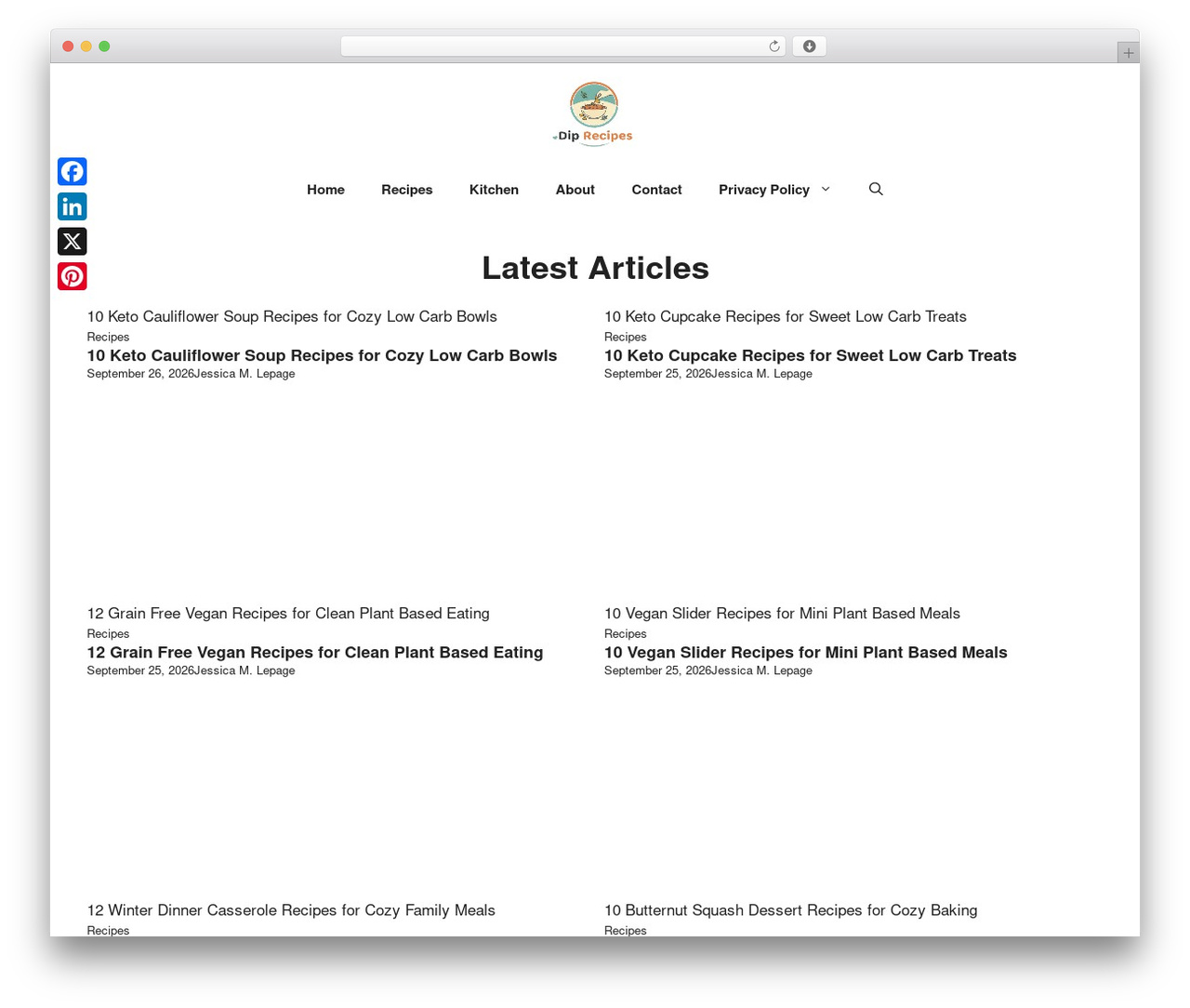Viewport: 1190px width, 1008px height.
Task: Click the Latest Articles heading
Action: pos(595,268)
